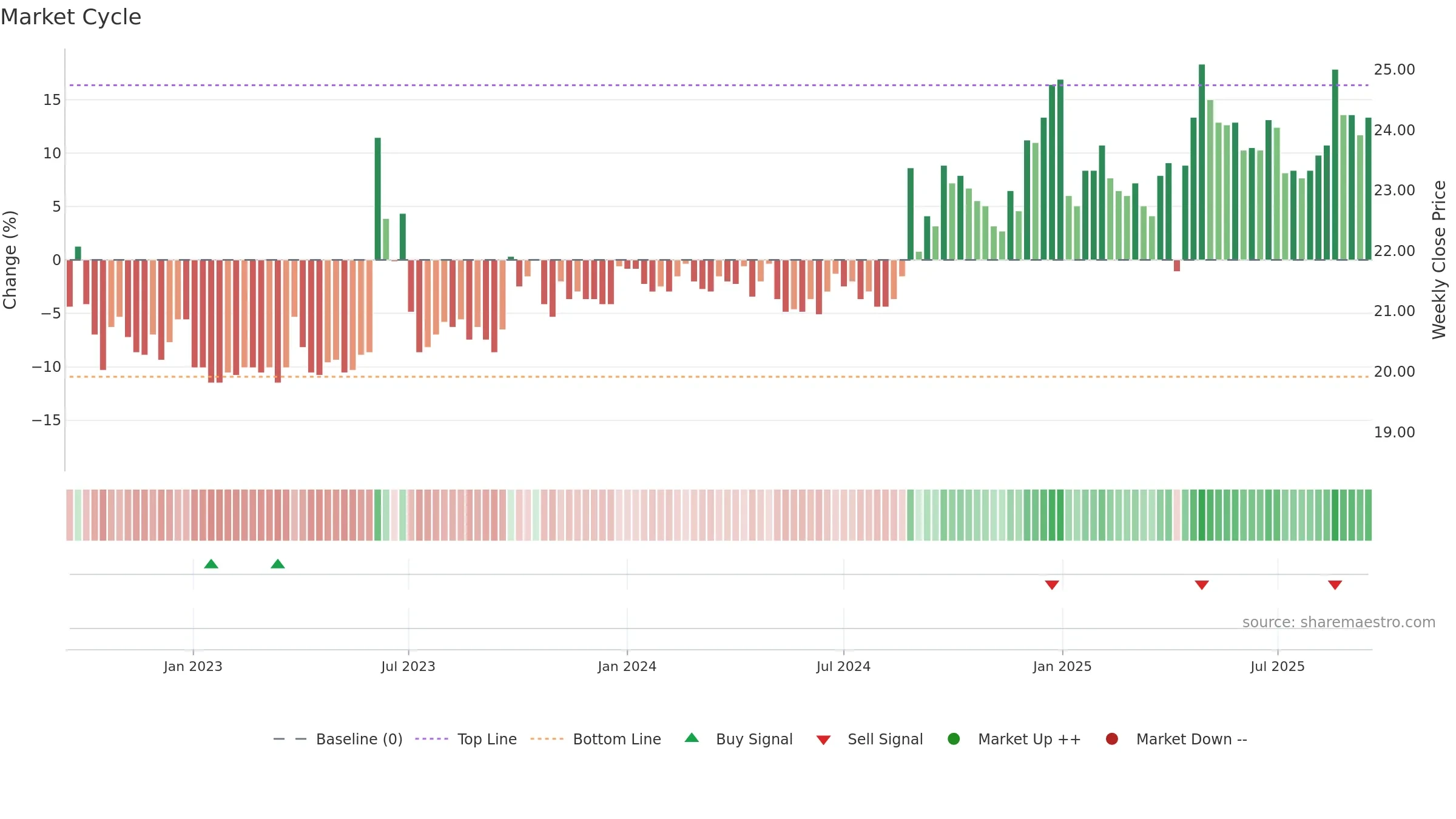This screenshot has width=1456, height=819.
Task: Toggle the Sell Signal legend entry
Action: click(869, 739)
